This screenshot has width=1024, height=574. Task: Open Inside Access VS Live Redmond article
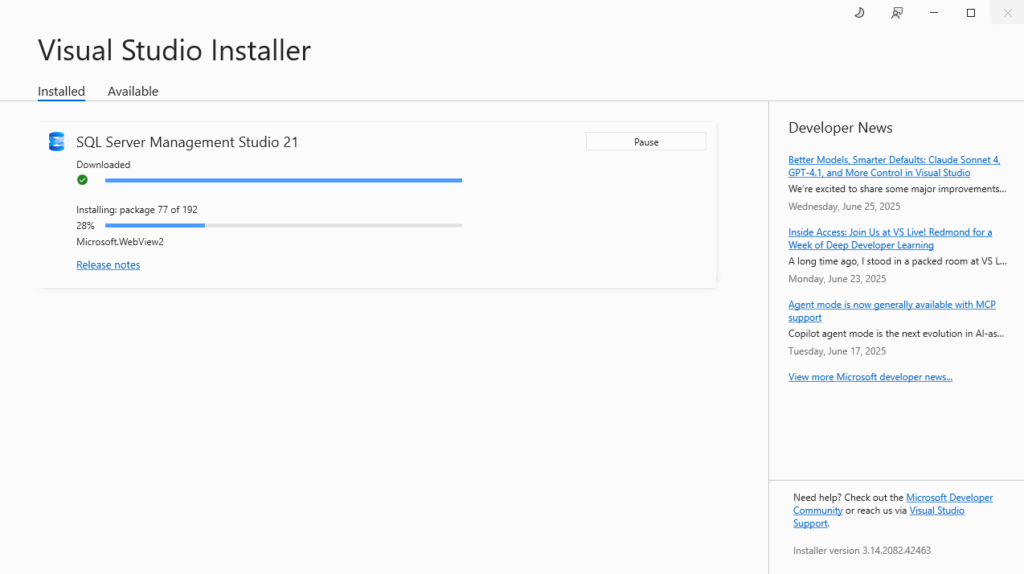pos(890,238)
